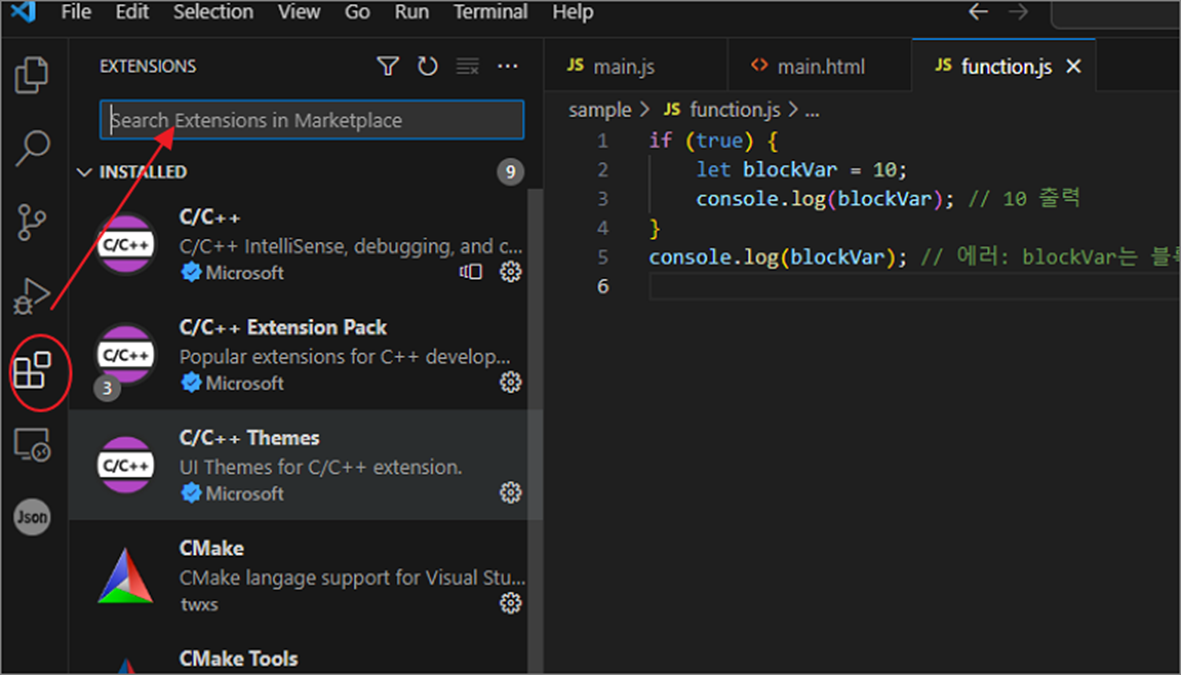1181x675 pixels.
Task: Open the Go menu
Action: point(357,12)
